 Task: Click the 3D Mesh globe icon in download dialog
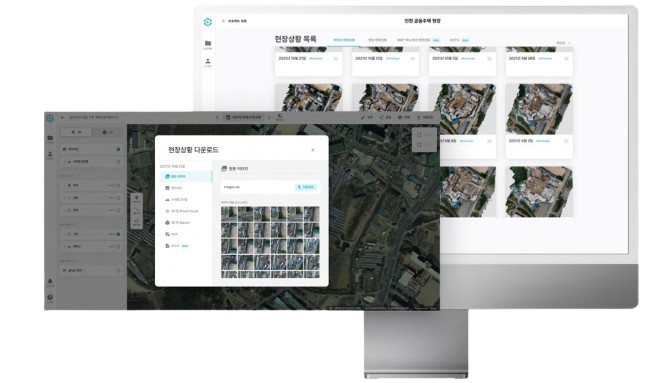(x=167, y=223)
